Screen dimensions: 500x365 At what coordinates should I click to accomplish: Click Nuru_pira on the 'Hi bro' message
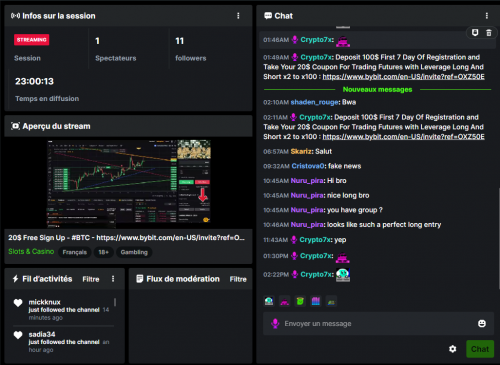pyautogui.click(x=307, y=181)
